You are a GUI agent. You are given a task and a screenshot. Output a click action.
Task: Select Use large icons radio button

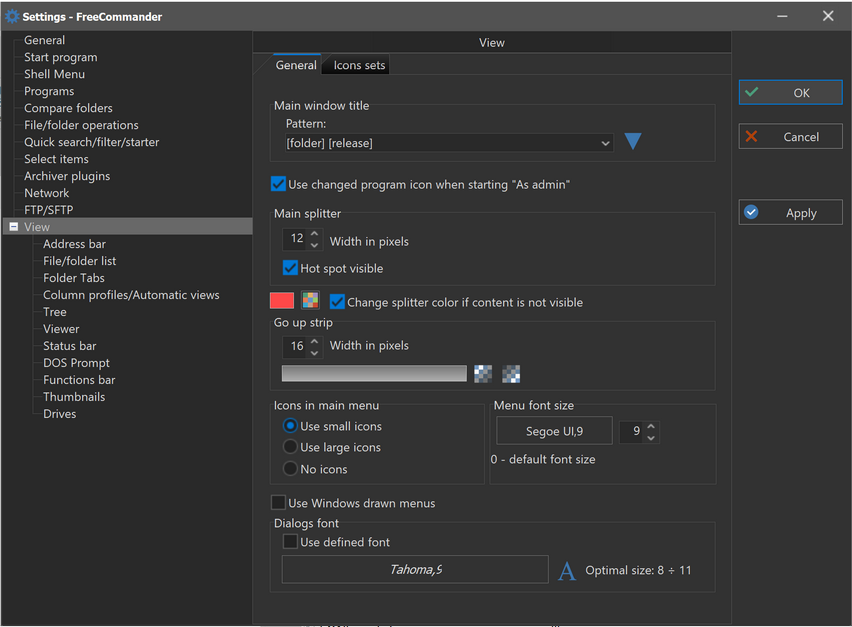pos(290,447)
